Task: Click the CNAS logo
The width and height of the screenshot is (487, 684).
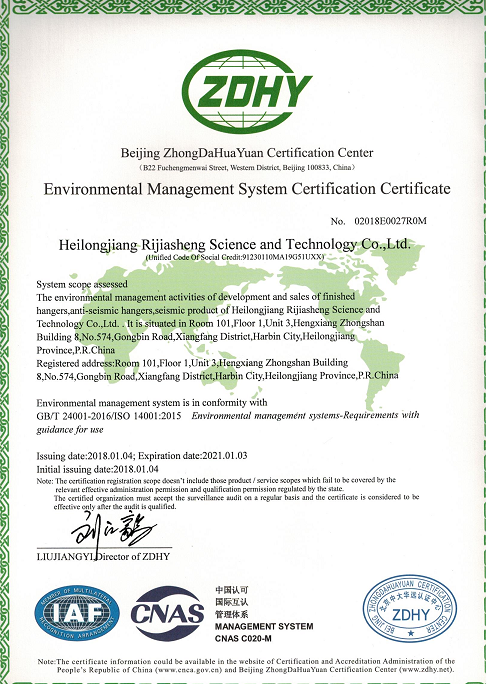Action: [x=168, y=613]
